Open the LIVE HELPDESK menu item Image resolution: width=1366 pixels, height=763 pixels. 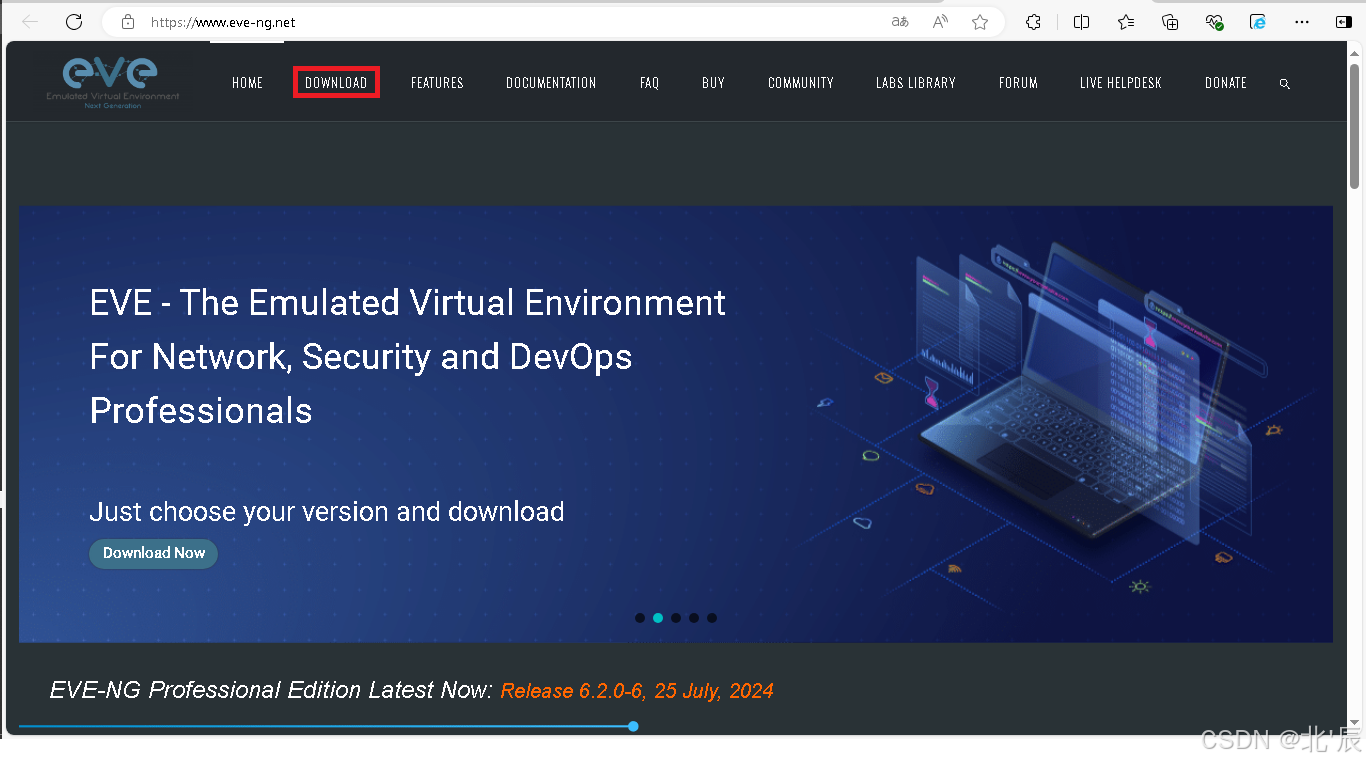tap(1121, 83)
